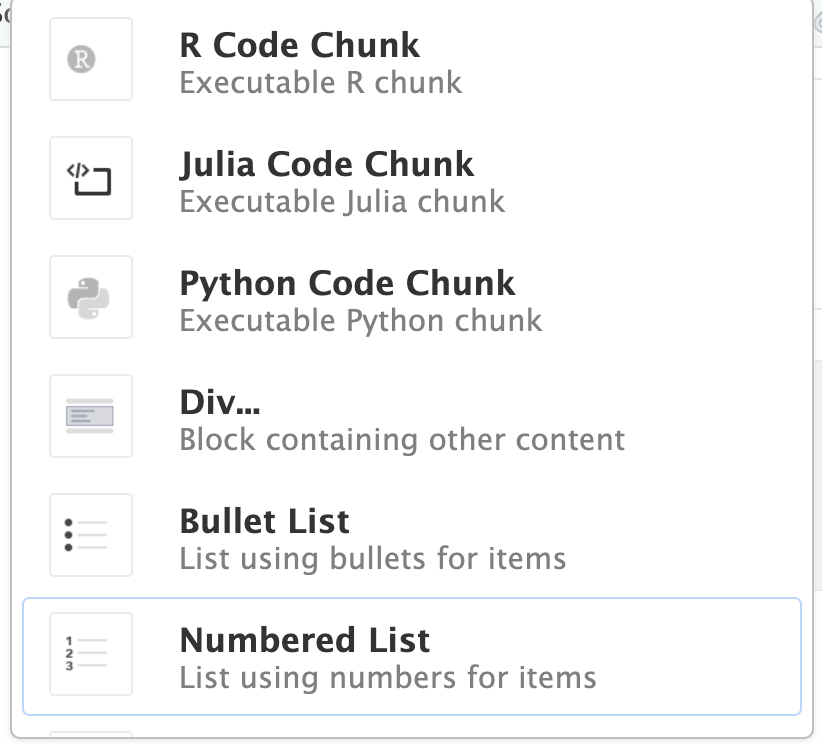Click 'List using bullets for items' text

pyautogui.click(x=372, y=558)
